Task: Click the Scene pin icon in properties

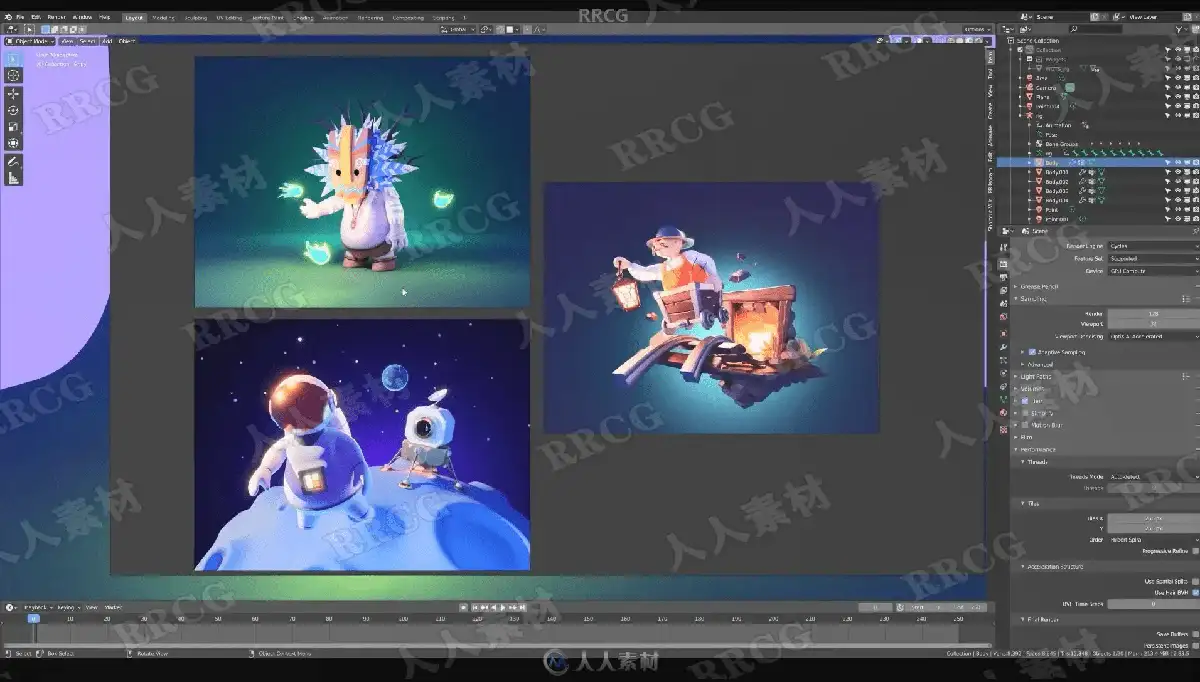Action: click(x=1196, y=232)
